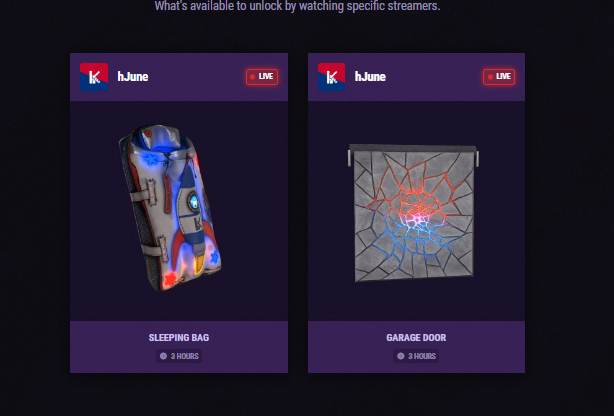Click the LIVE badge on Sleeping Bag card
614x416 pixels.
262,77
